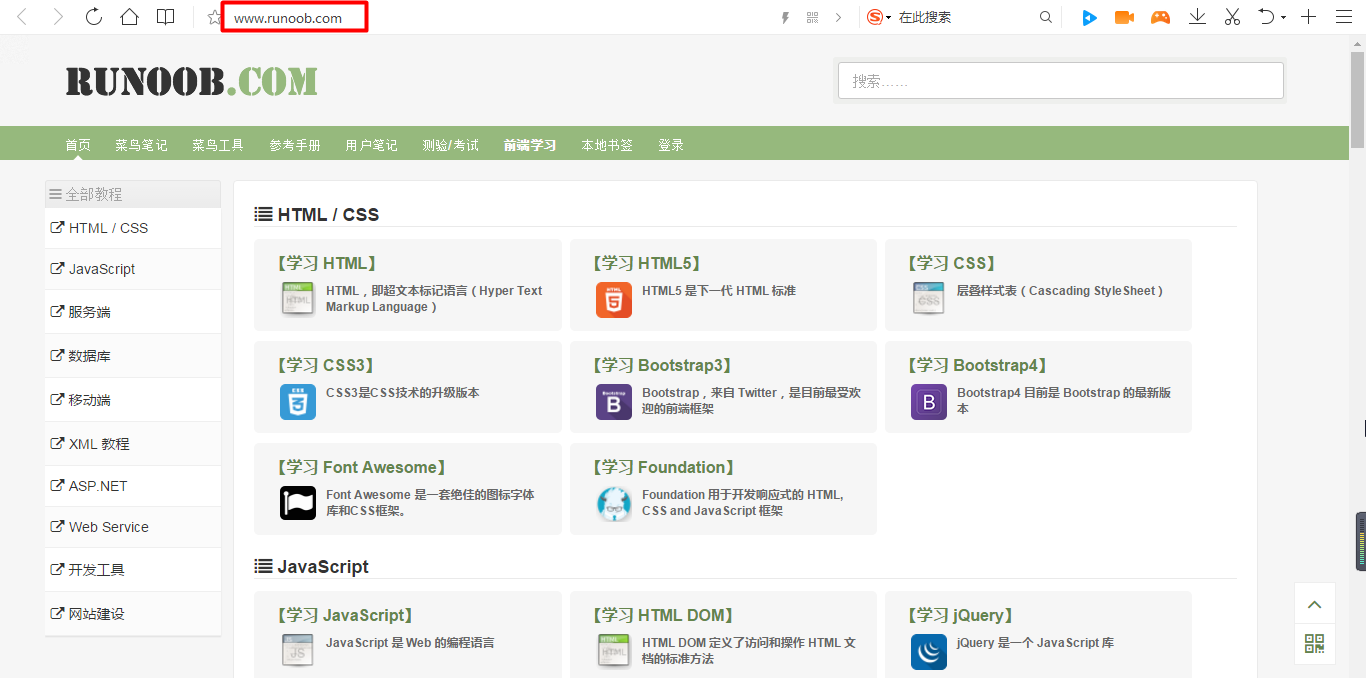Click 登录 in the navigation bar
This screenshot has width=1366, height=678.
[x=671, y=145]
